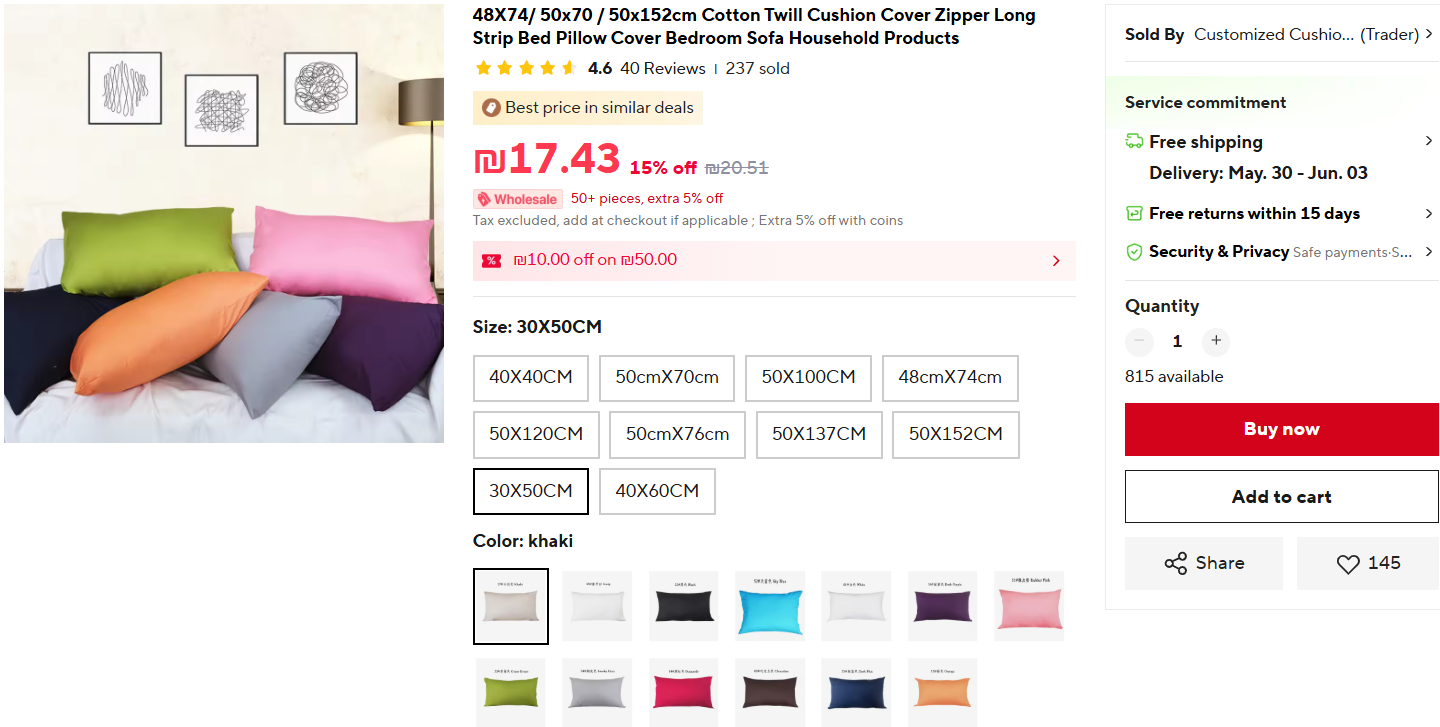Viewport: 1440px width, 727px height.
Task: Pick the 40X60CM size
Action: point(657,491)
